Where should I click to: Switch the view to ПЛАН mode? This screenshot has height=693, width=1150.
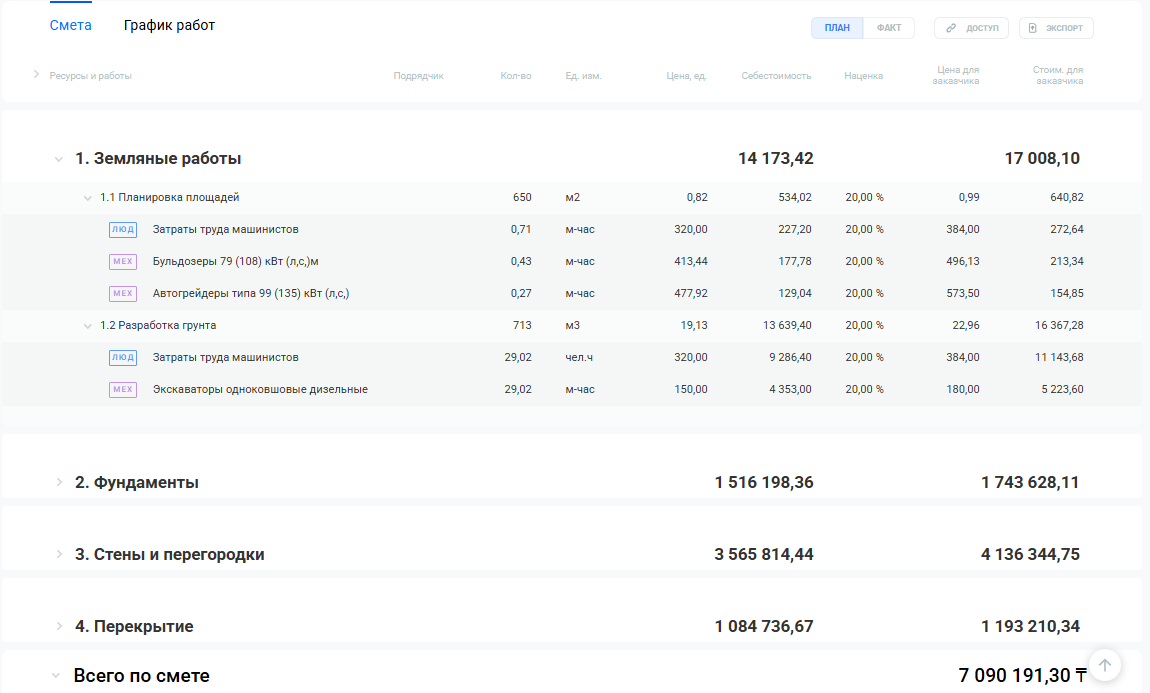tap(837, 28)
